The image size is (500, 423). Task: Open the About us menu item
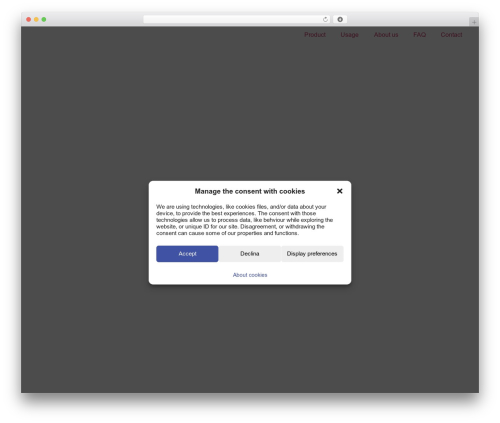(386, 35)
